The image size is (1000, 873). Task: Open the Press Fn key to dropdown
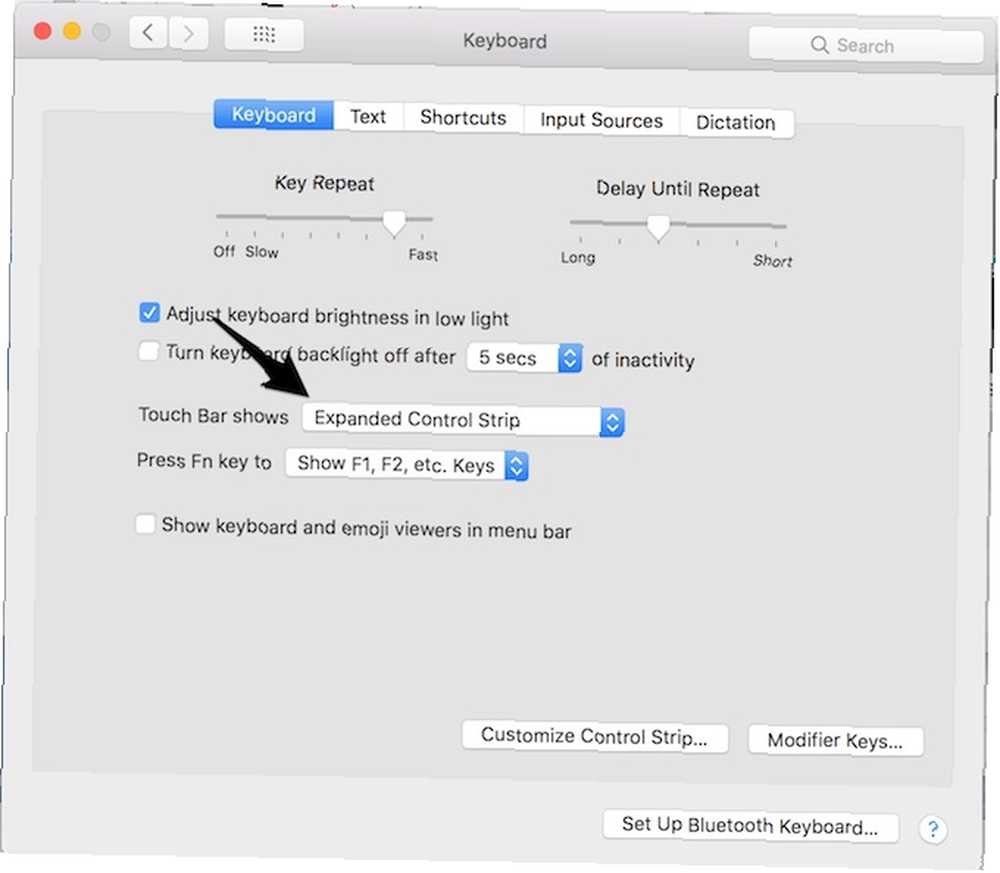pyautogui.click(x=407, y=465)
